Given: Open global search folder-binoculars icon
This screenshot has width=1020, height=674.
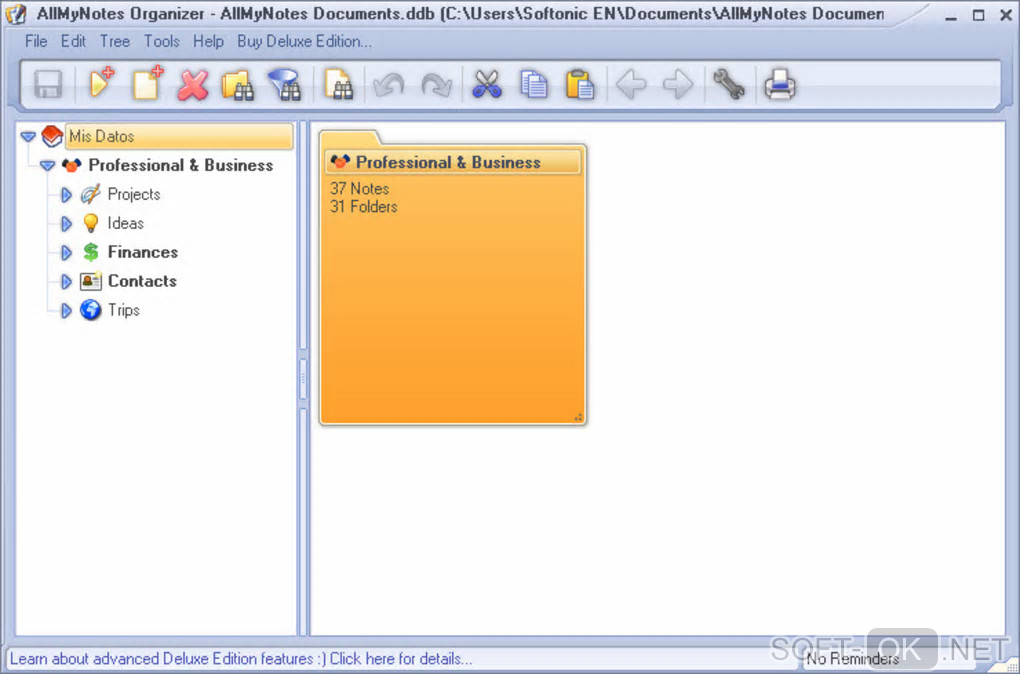Looking at the screenshot, I should pyautogui.click(x=237, y=85).
